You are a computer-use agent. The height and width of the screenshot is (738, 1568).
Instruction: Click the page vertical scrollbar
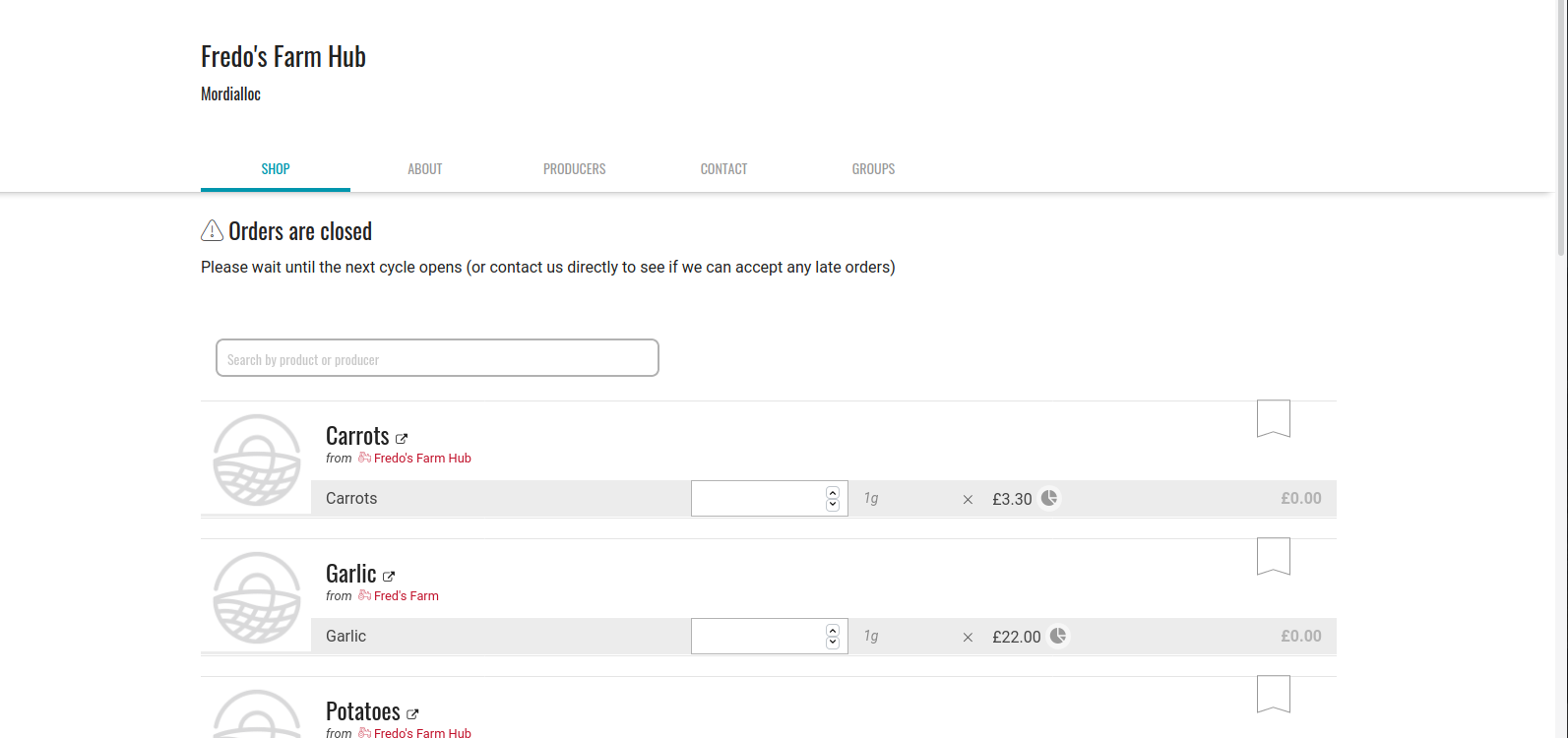pos(1562,128)
